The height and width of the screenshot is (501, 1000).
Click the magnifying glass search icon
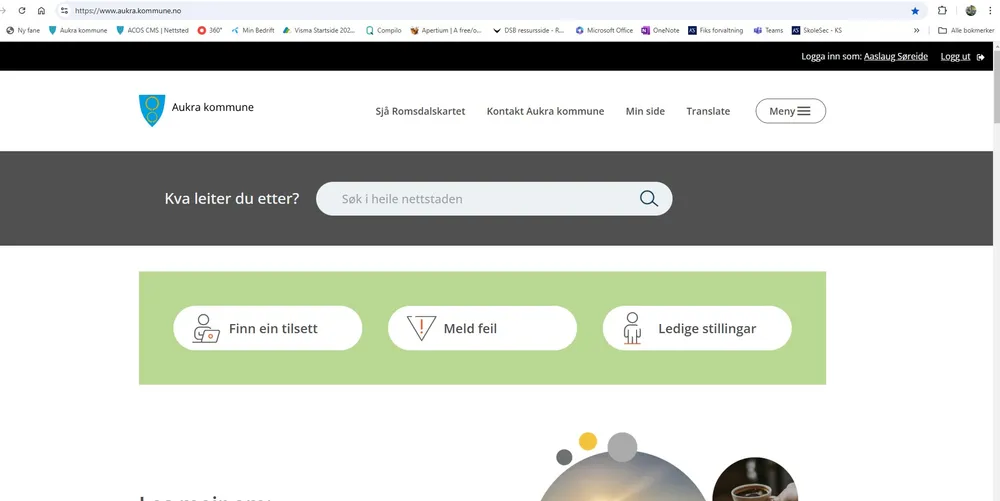(649, 198)
